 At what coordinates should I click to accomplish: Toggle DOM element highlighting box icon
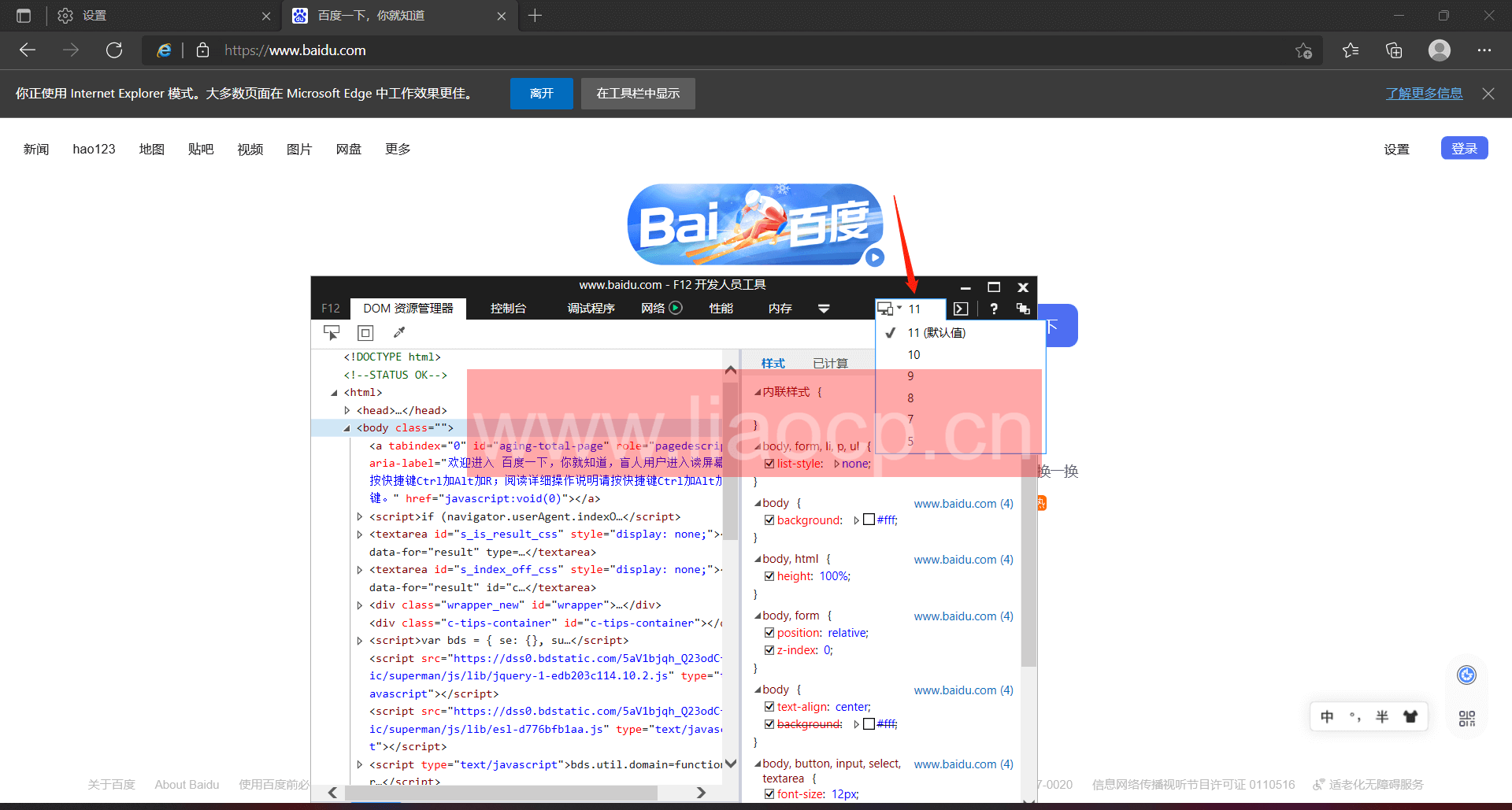pyautogui.click(x=365, y=333)
